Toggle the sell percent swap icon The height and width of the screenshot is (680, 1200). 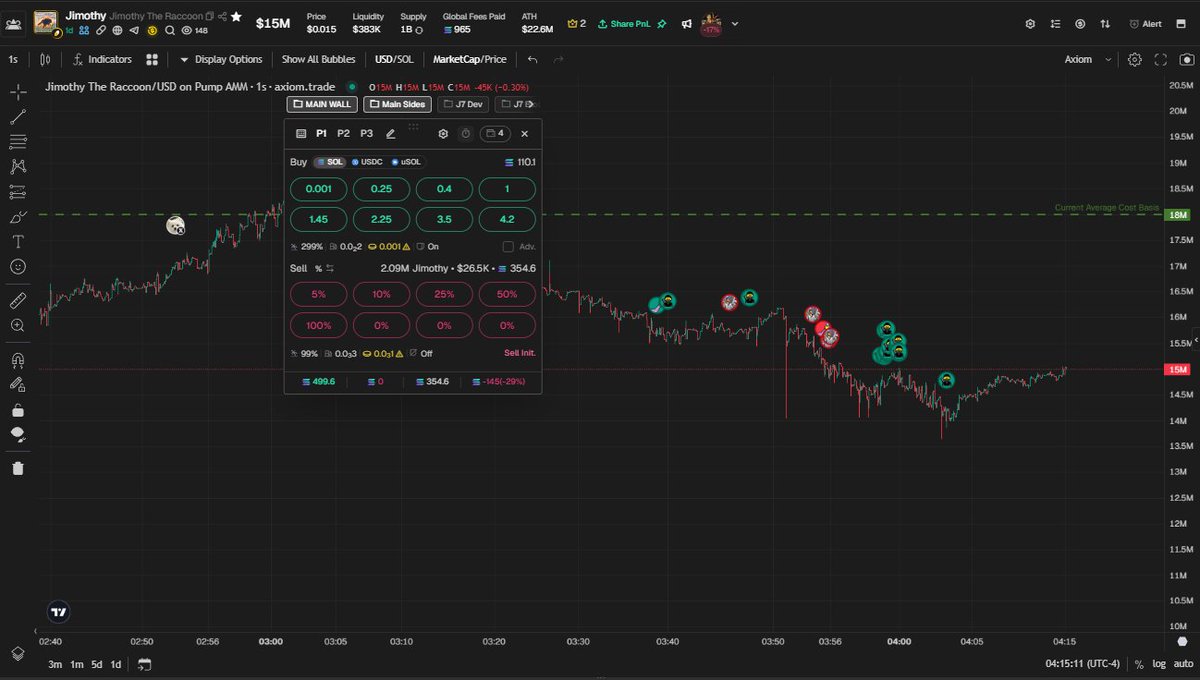pyautogui.click(x=329, y=268)
